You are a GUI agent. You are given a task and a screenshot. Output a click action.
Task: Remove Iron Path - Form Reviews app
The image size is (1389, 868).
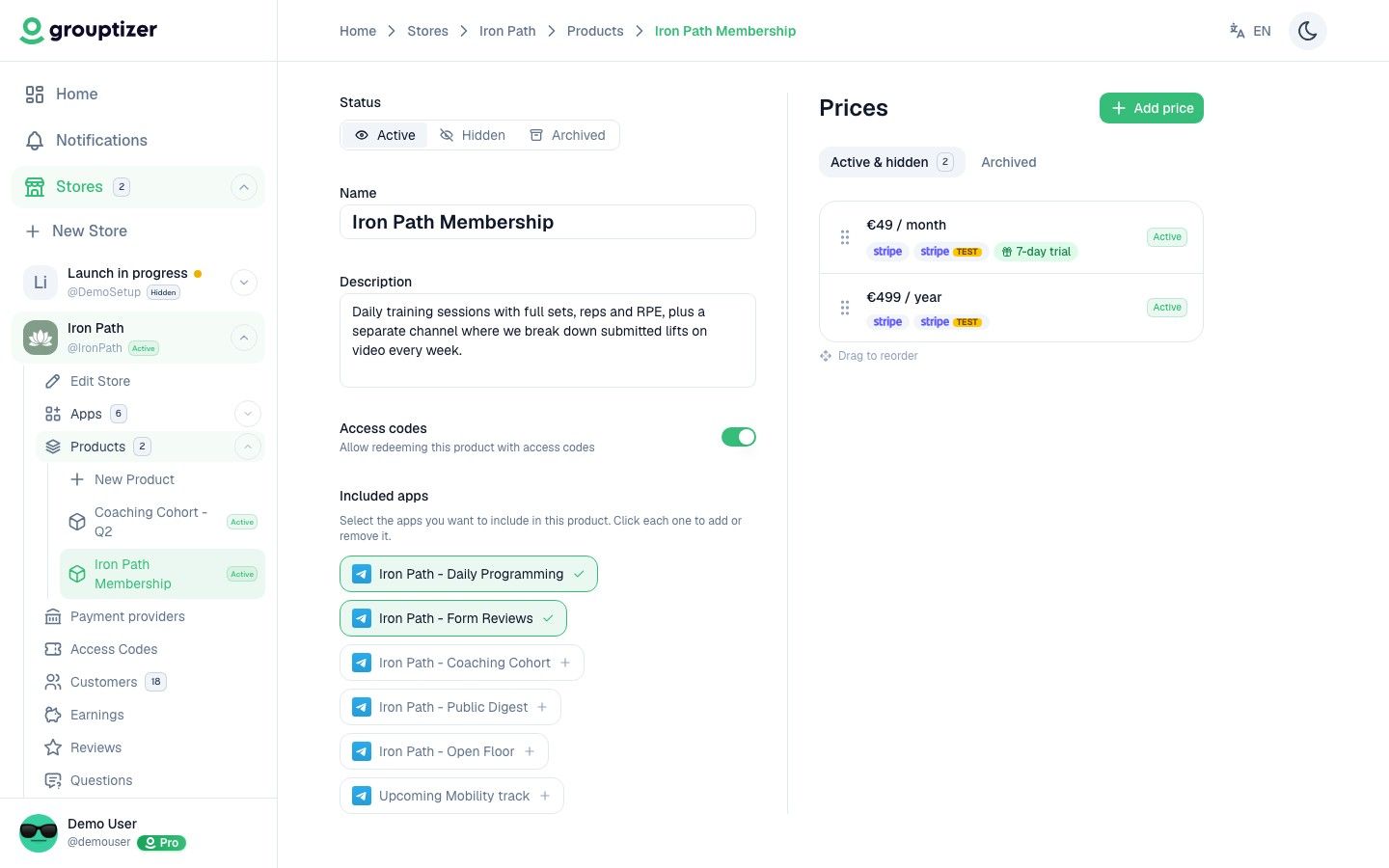(453, 618)
